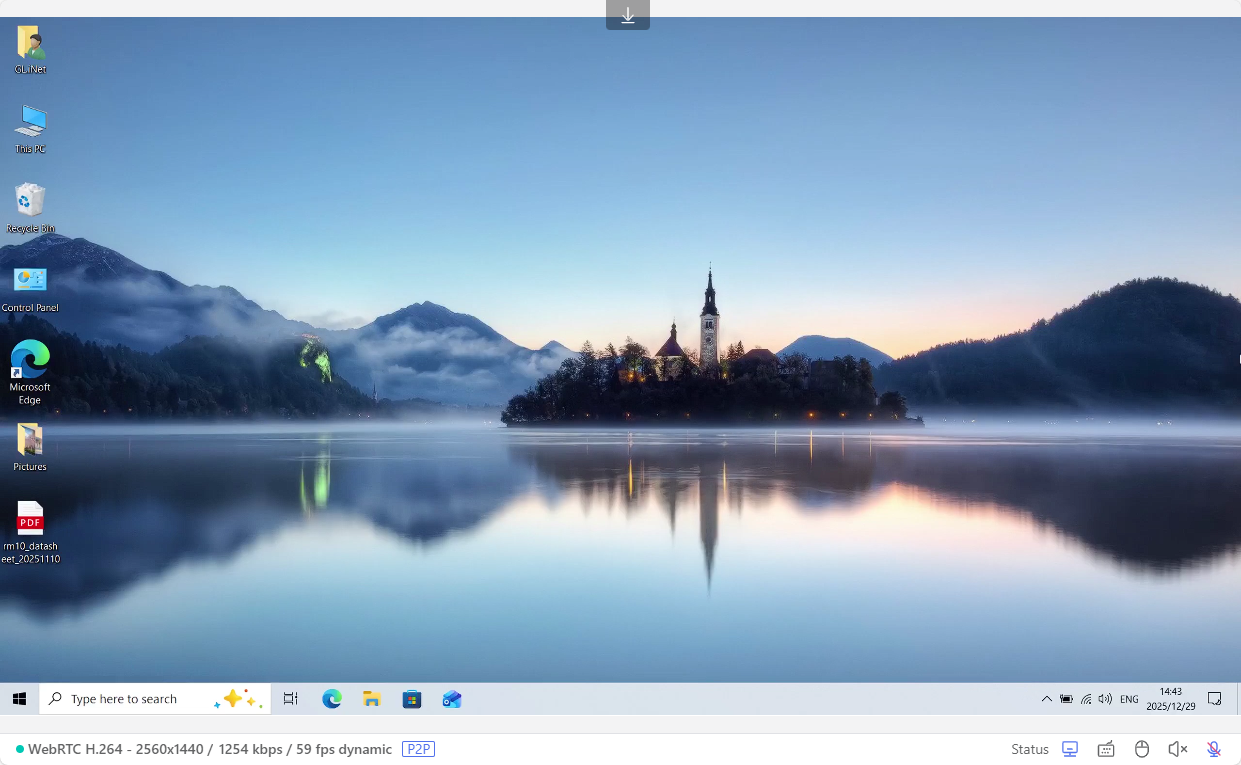Show hidden system tray icons
Screen dimensions: 1241x765
(x=1046, y=699)
